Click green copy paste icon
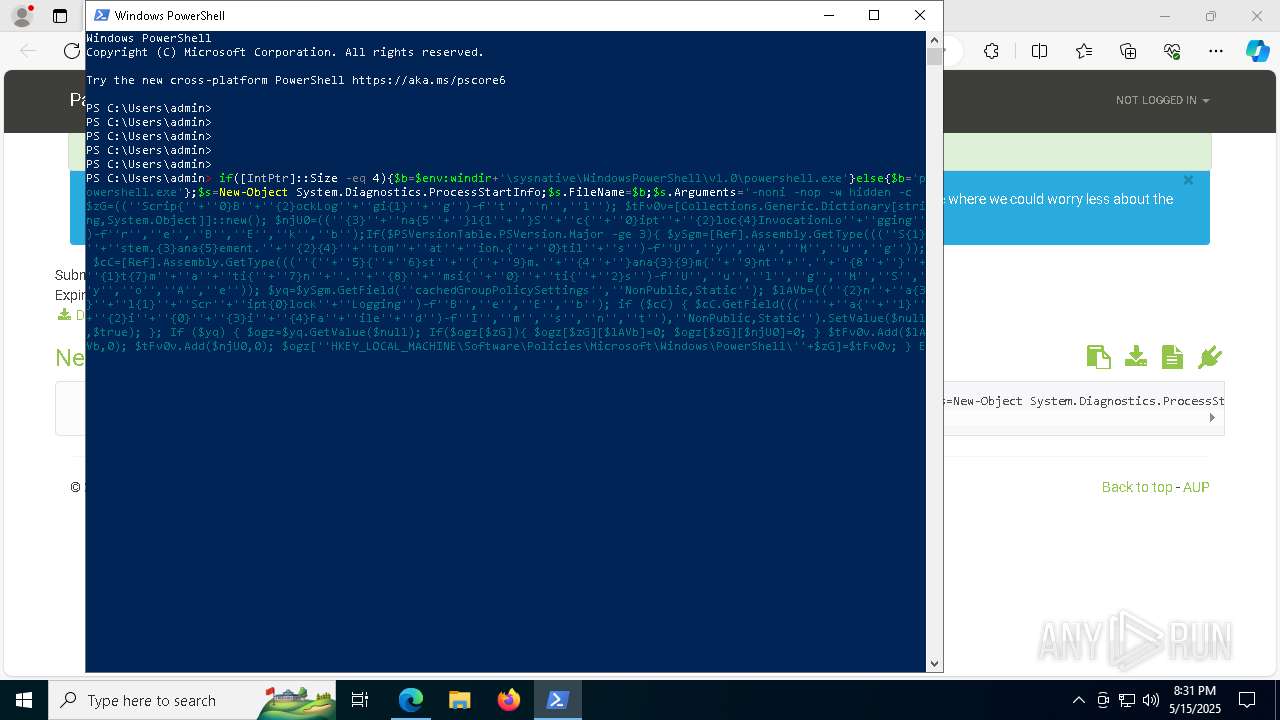This screenshot has width=1280, height=720. coord(1098,357)
